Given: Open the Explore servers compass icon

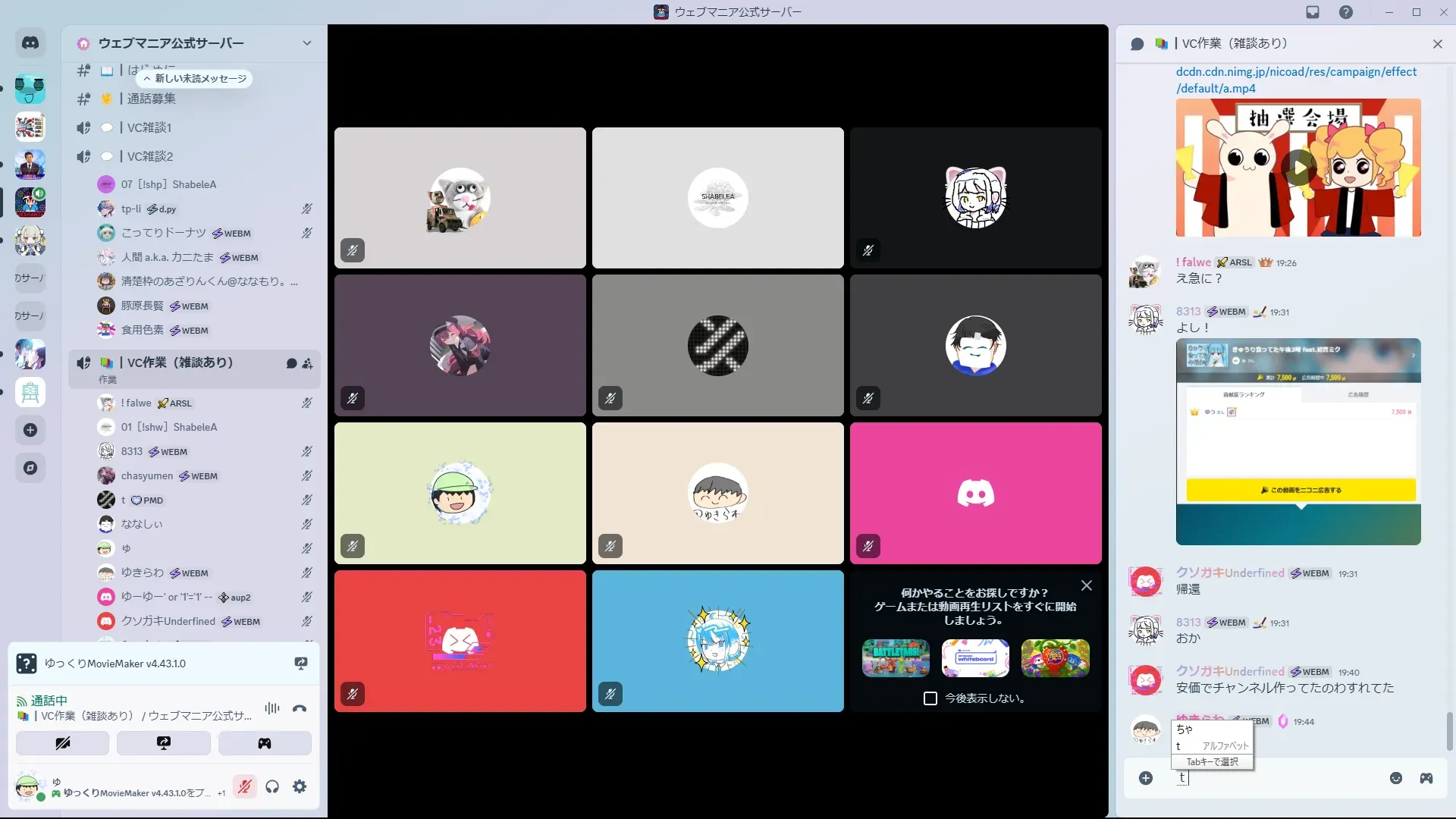Looking at the screenshot, I should click(30, 468).
